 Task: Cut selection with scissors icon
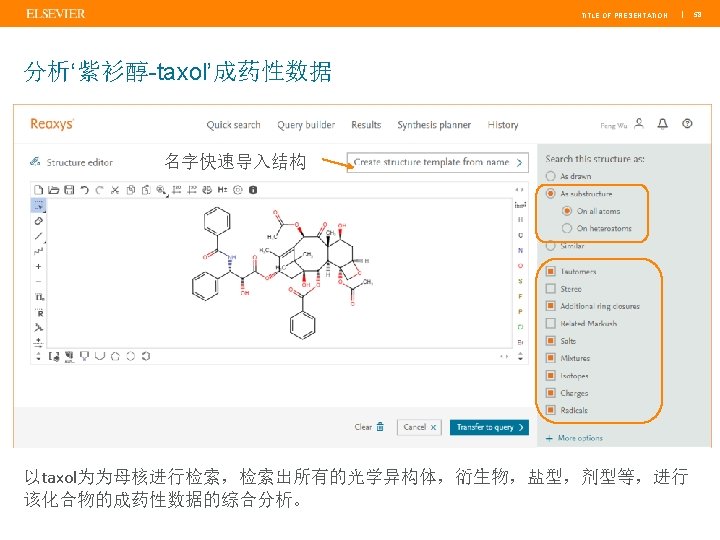pos(115,190)
